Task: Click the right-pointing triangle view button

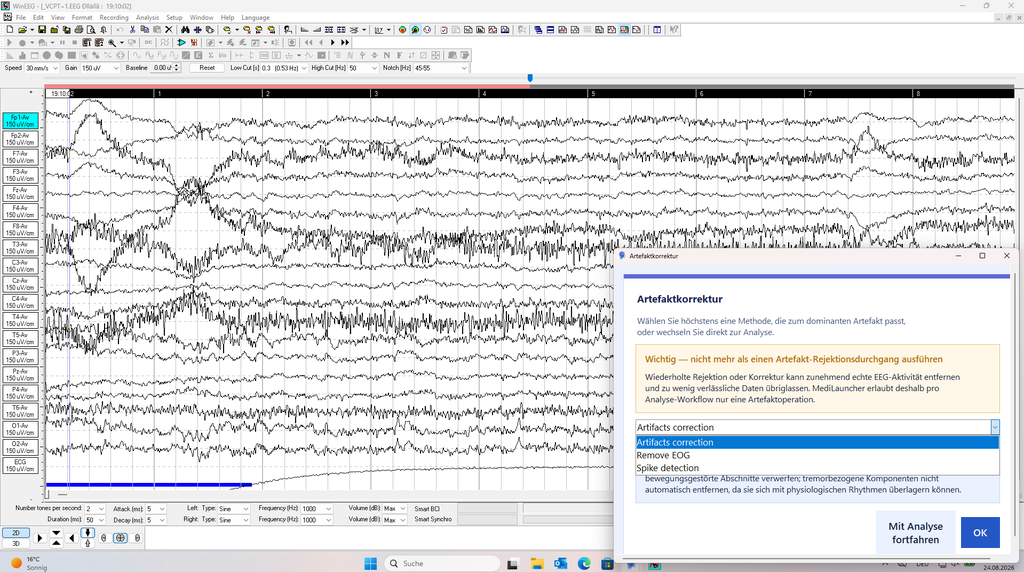Action: pyautogui.click(x=40, y=538)
